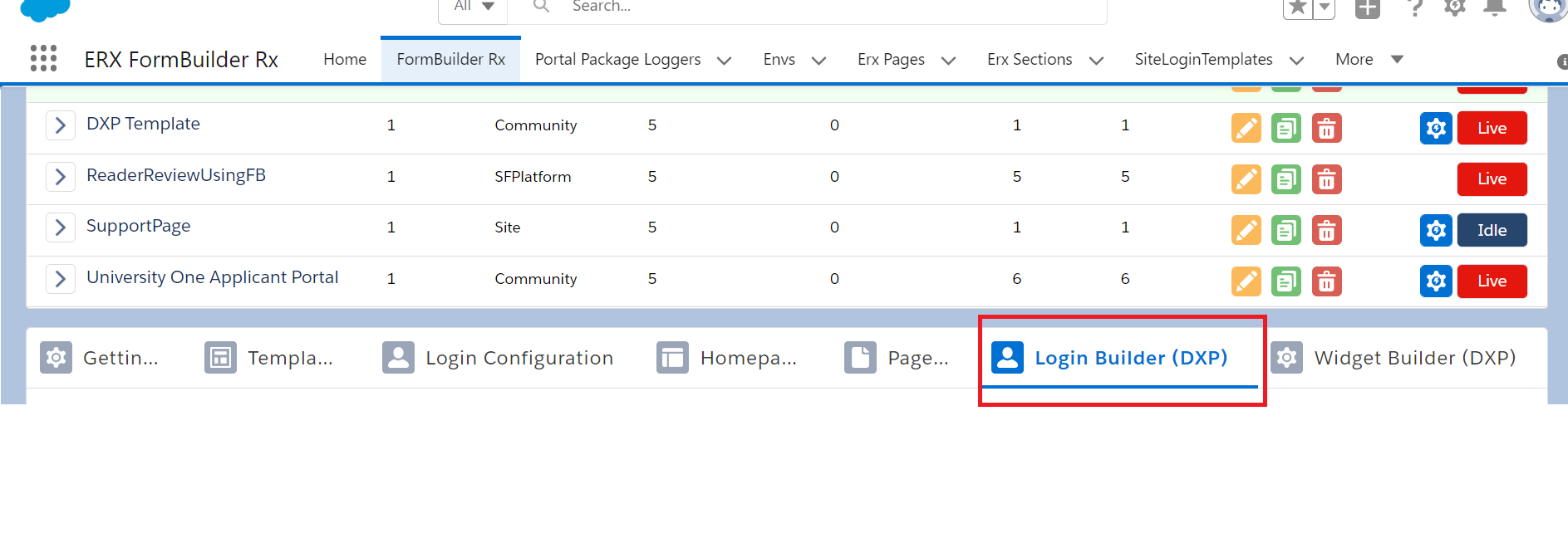The image size is (1568, 538).
Task: Expand the University One Applicant Portal row
Action: coord(60,279)
